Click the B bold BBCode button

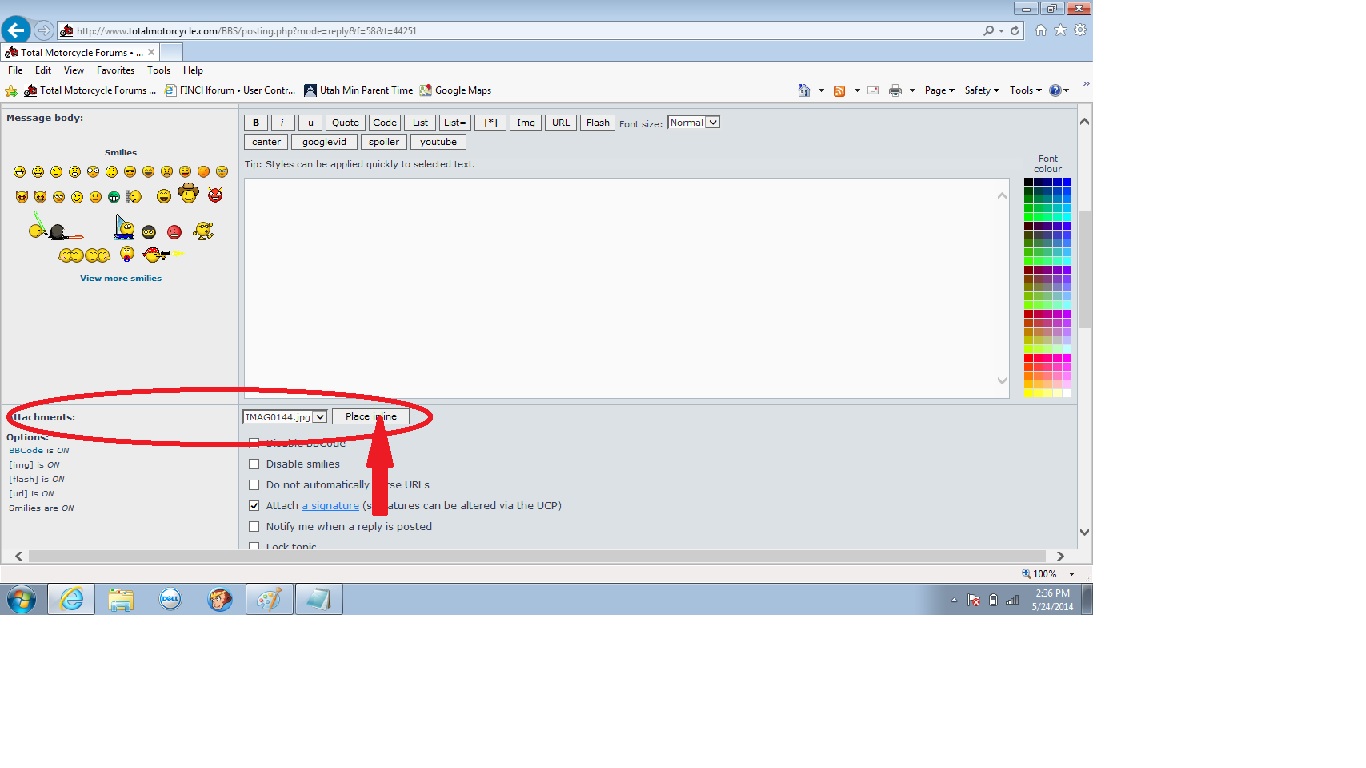coord(256,122)
